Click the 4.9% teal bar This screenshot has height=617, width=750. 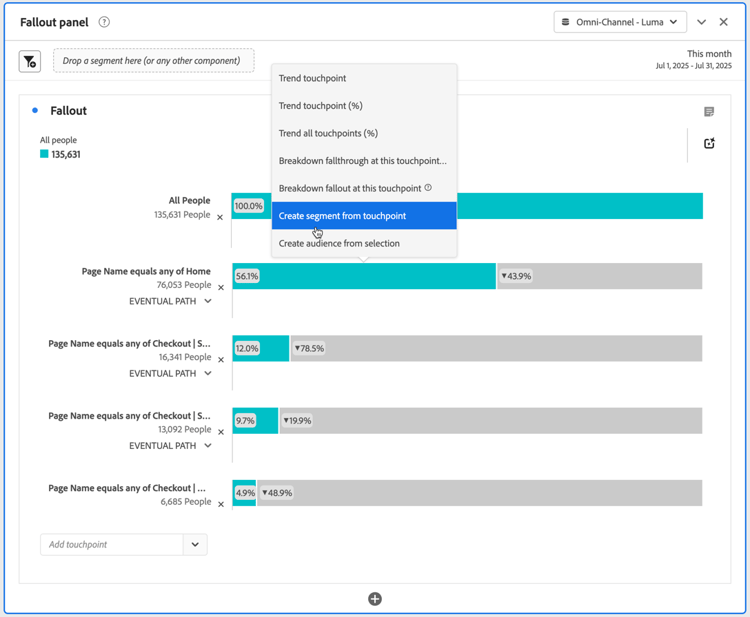pos(244,493)
